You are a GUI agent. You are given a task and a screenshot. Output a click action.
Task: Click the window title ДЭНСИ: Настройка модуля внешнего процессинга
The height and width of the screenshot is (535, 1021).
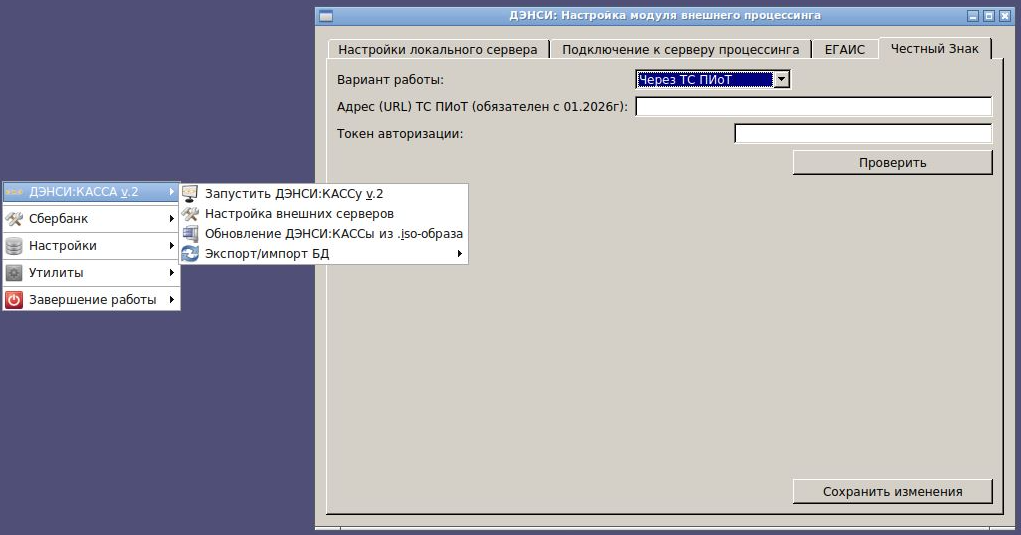point(665,16)
